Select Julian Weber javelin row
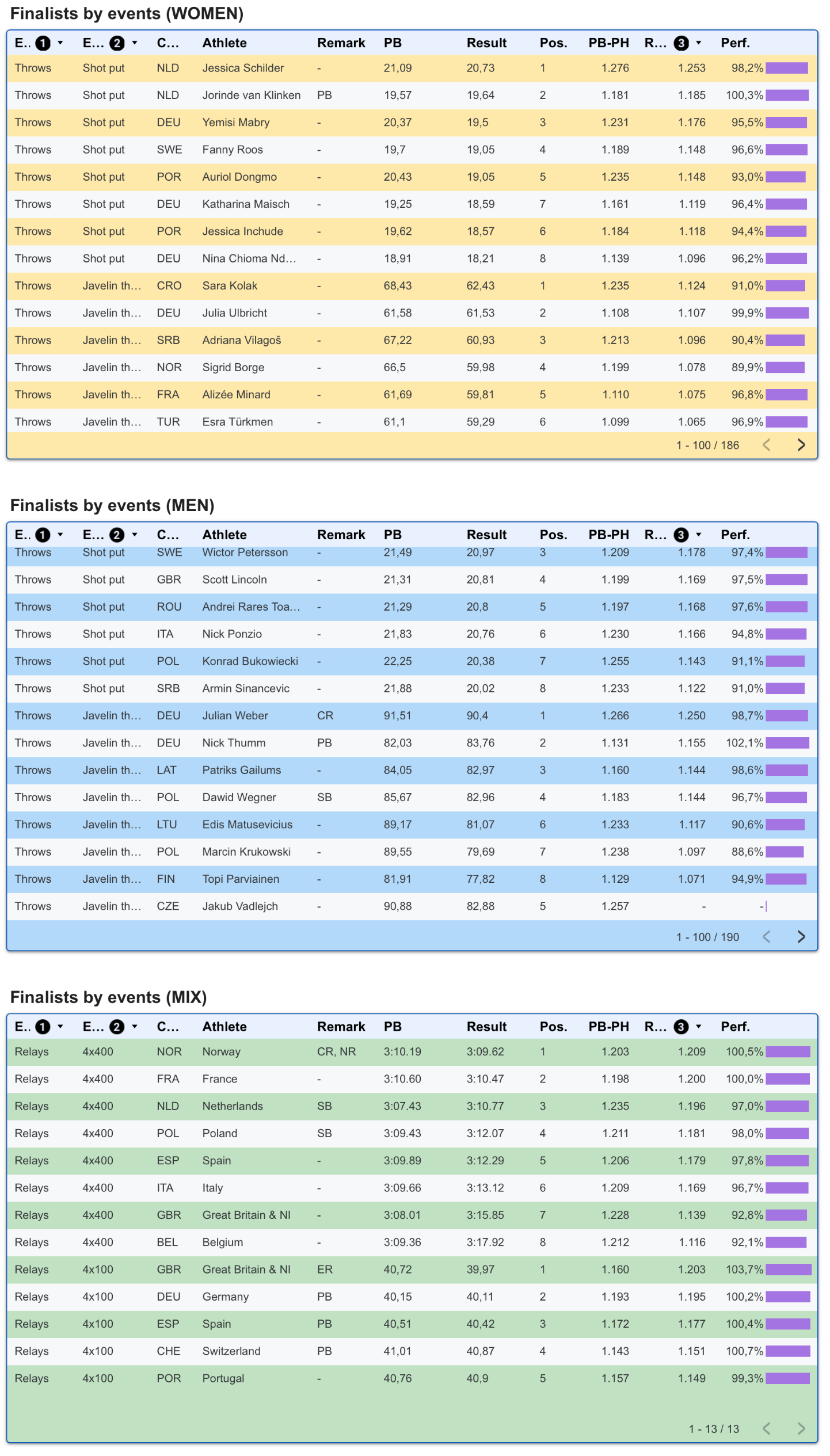This screenshot has height=1456, width=830. [x=412, y=716]
